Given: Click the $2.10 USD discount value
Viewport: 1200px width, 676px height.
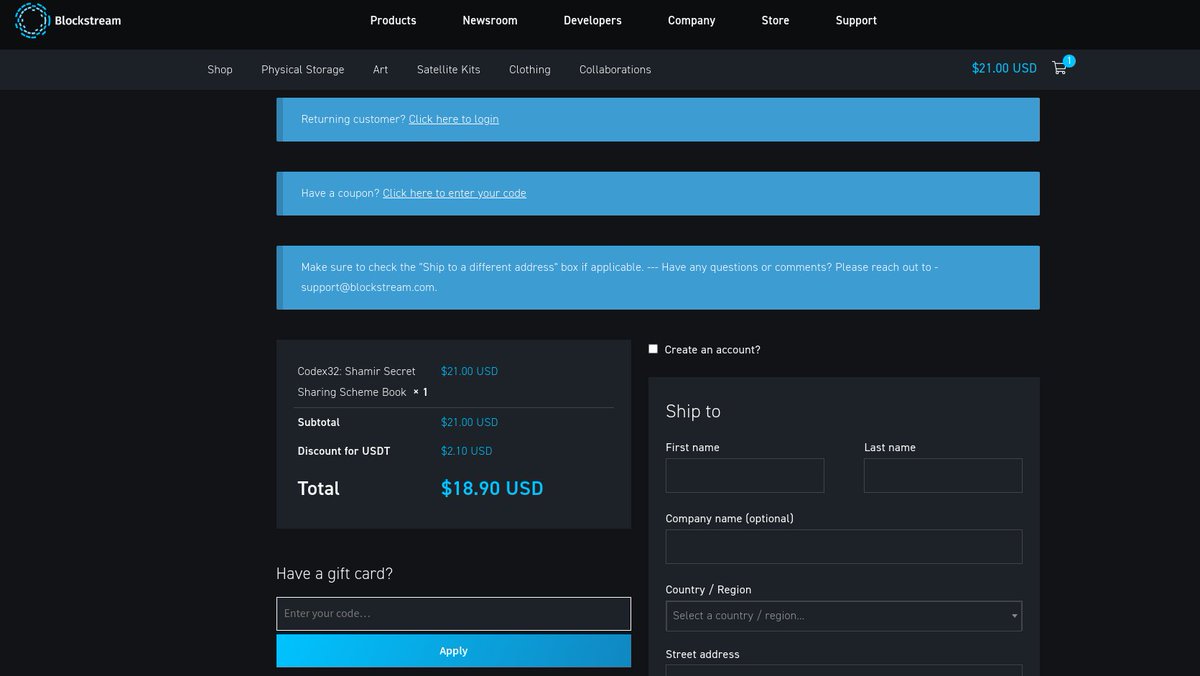Looking at the screenshot, I should point(467,451).
